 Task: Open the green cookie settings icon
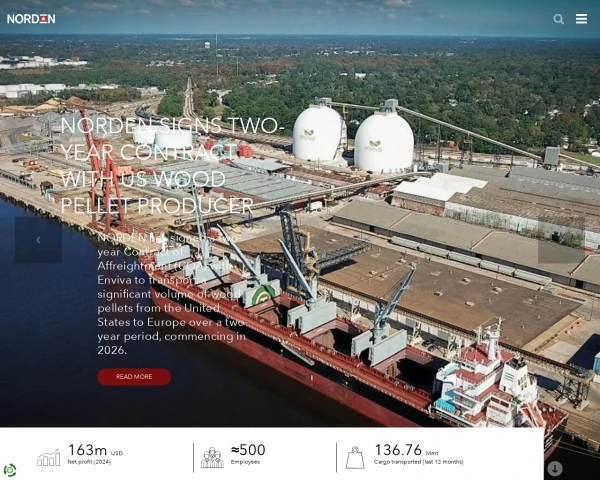tap(10, 470)
